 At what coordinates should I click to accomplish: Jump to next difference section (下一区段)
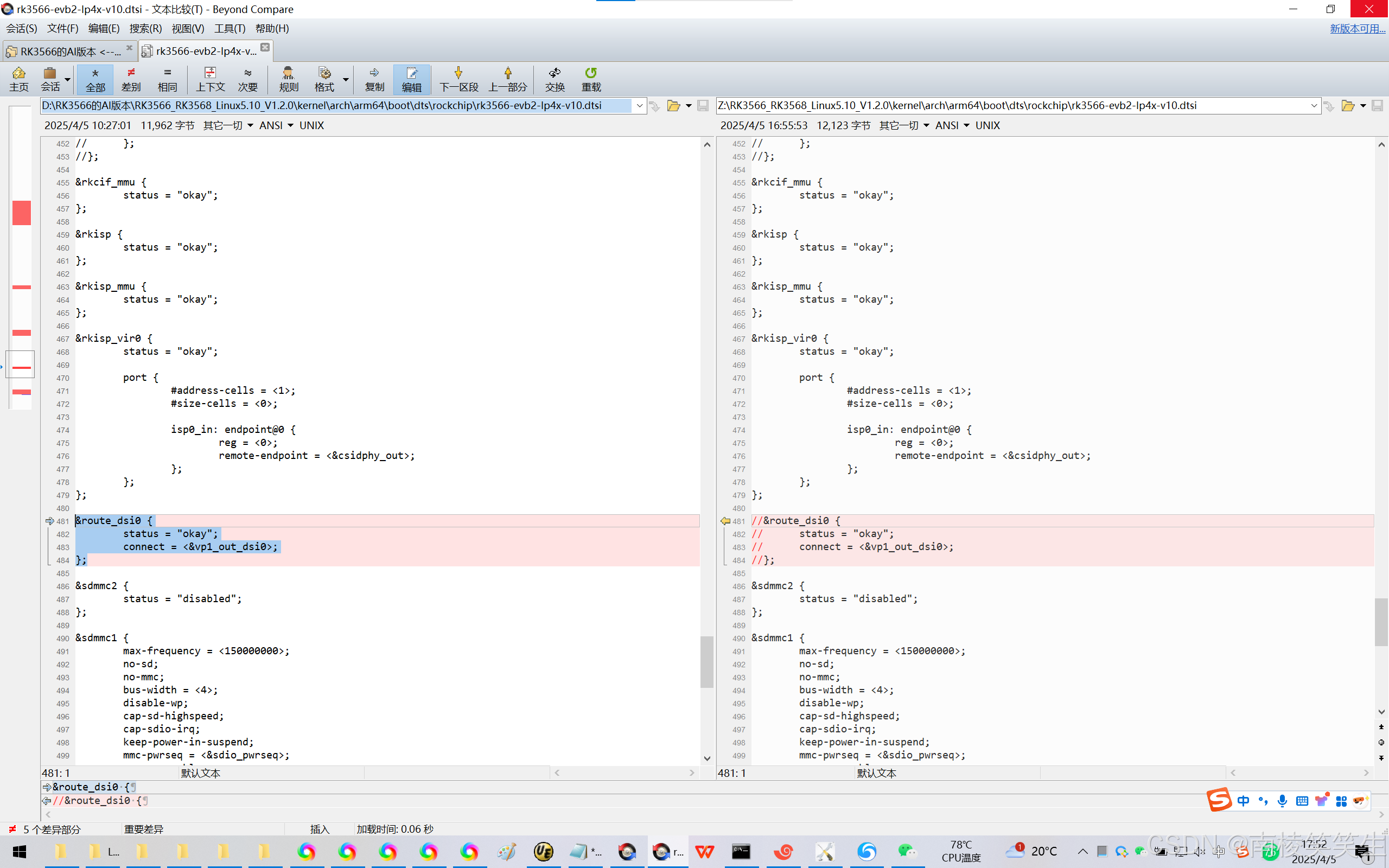458,79
